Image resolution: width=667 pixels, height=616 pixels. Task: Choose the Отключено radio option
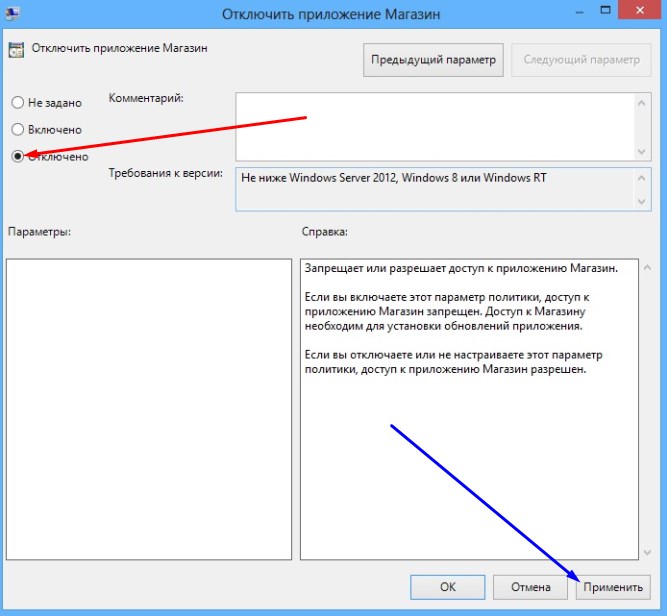point(17,156)
